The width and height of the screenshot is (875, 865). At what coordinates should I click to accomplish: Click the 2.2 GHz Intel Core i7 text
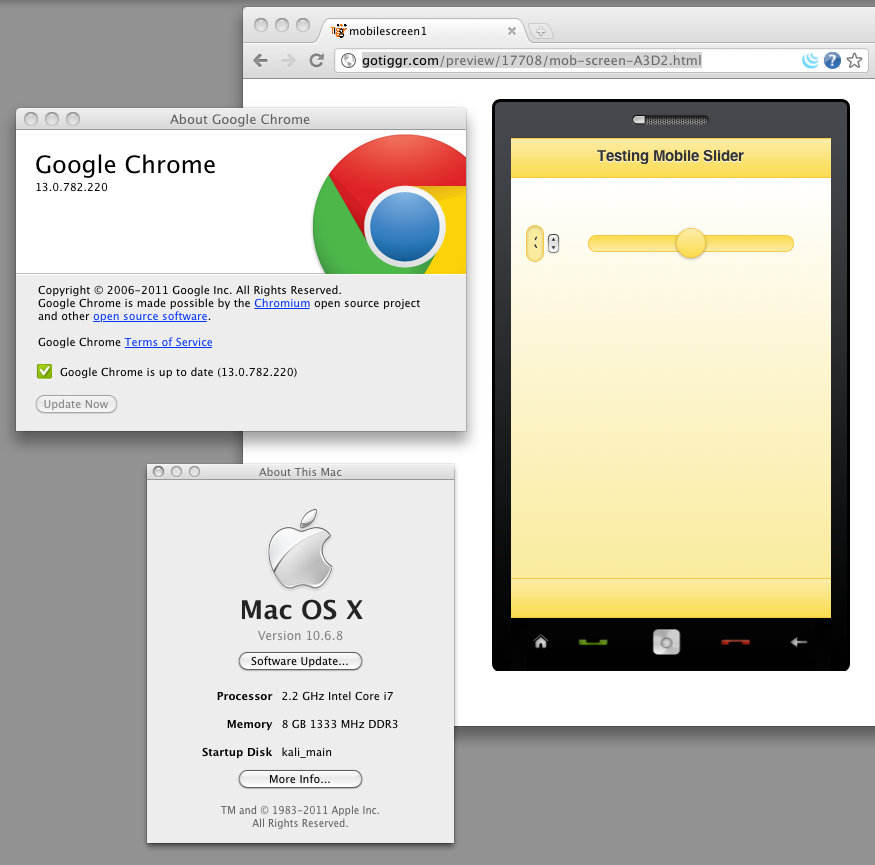(337, 696)
